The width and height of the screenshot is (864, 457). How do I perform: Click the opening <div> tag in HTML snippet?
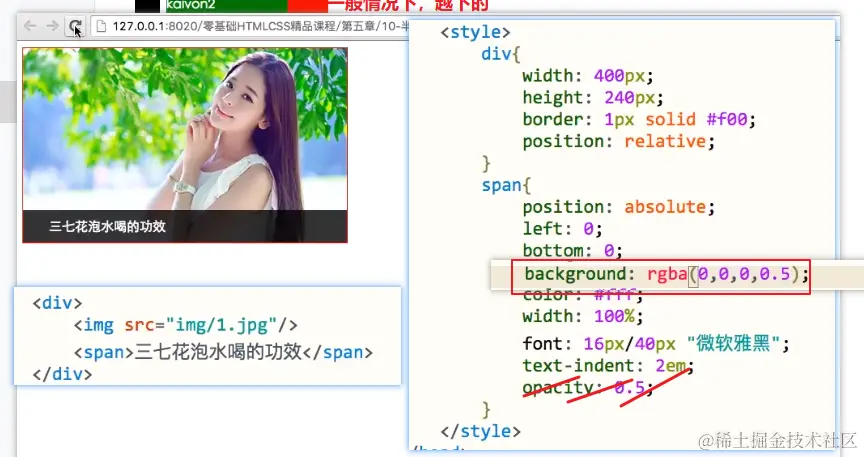[57, 303]
